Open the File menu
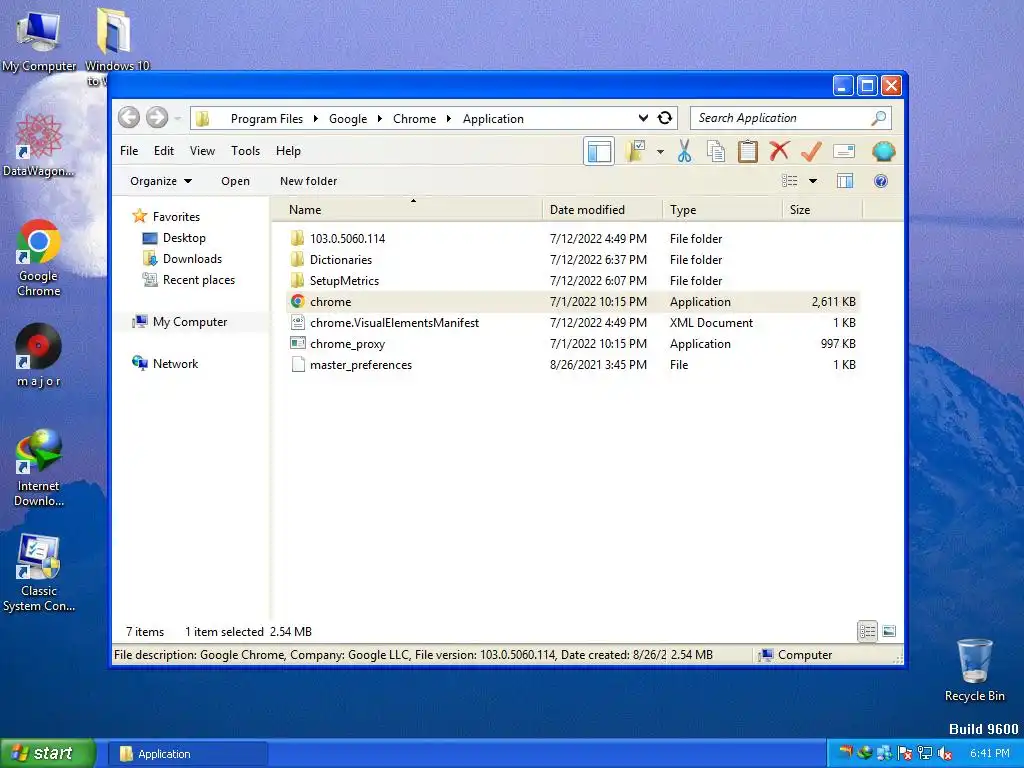This screenshot has width=1024, height=768. (x=129, y=151)
